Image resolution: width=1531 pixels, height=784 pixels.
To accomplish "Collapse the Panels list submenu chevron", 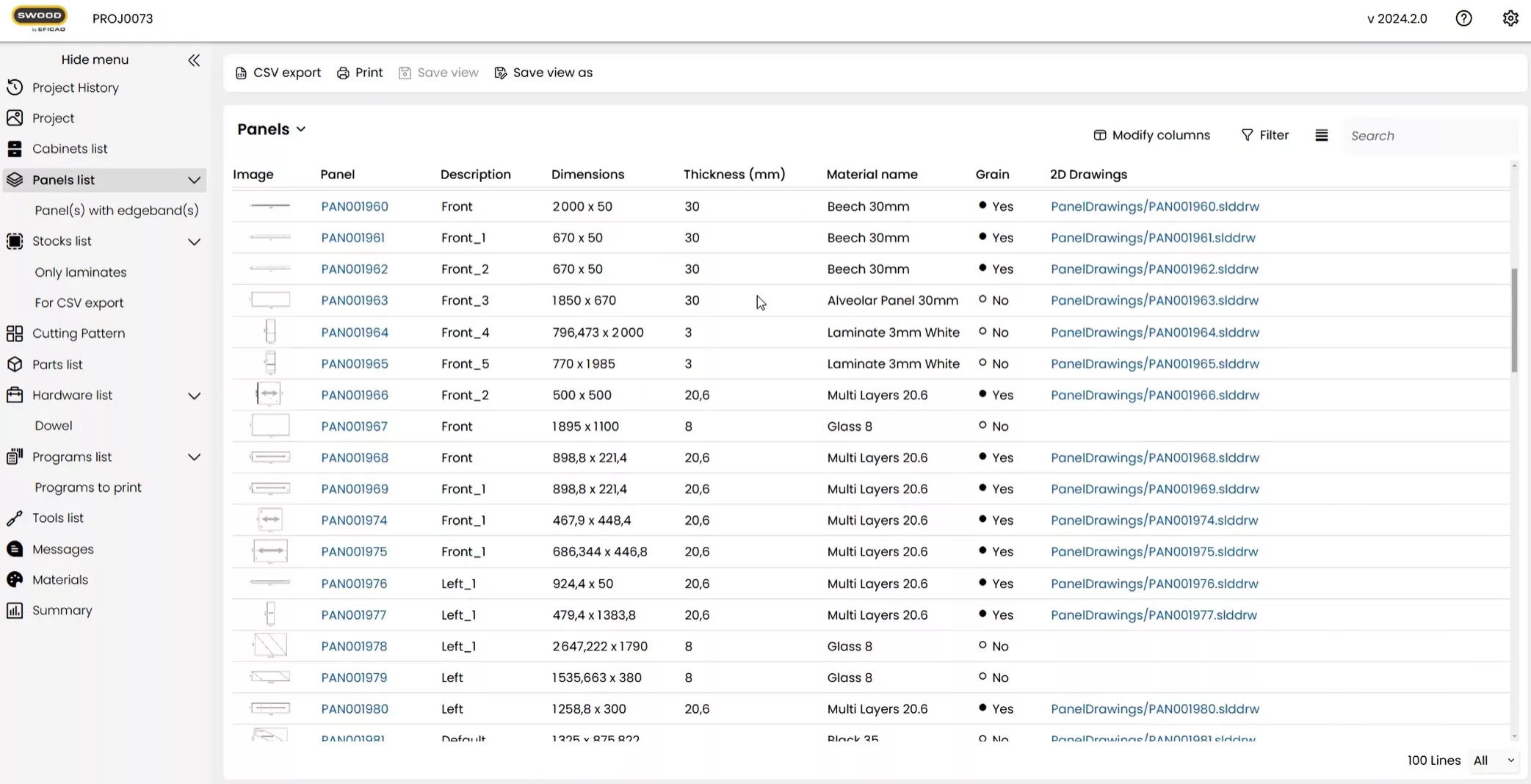I will (194, 180).
